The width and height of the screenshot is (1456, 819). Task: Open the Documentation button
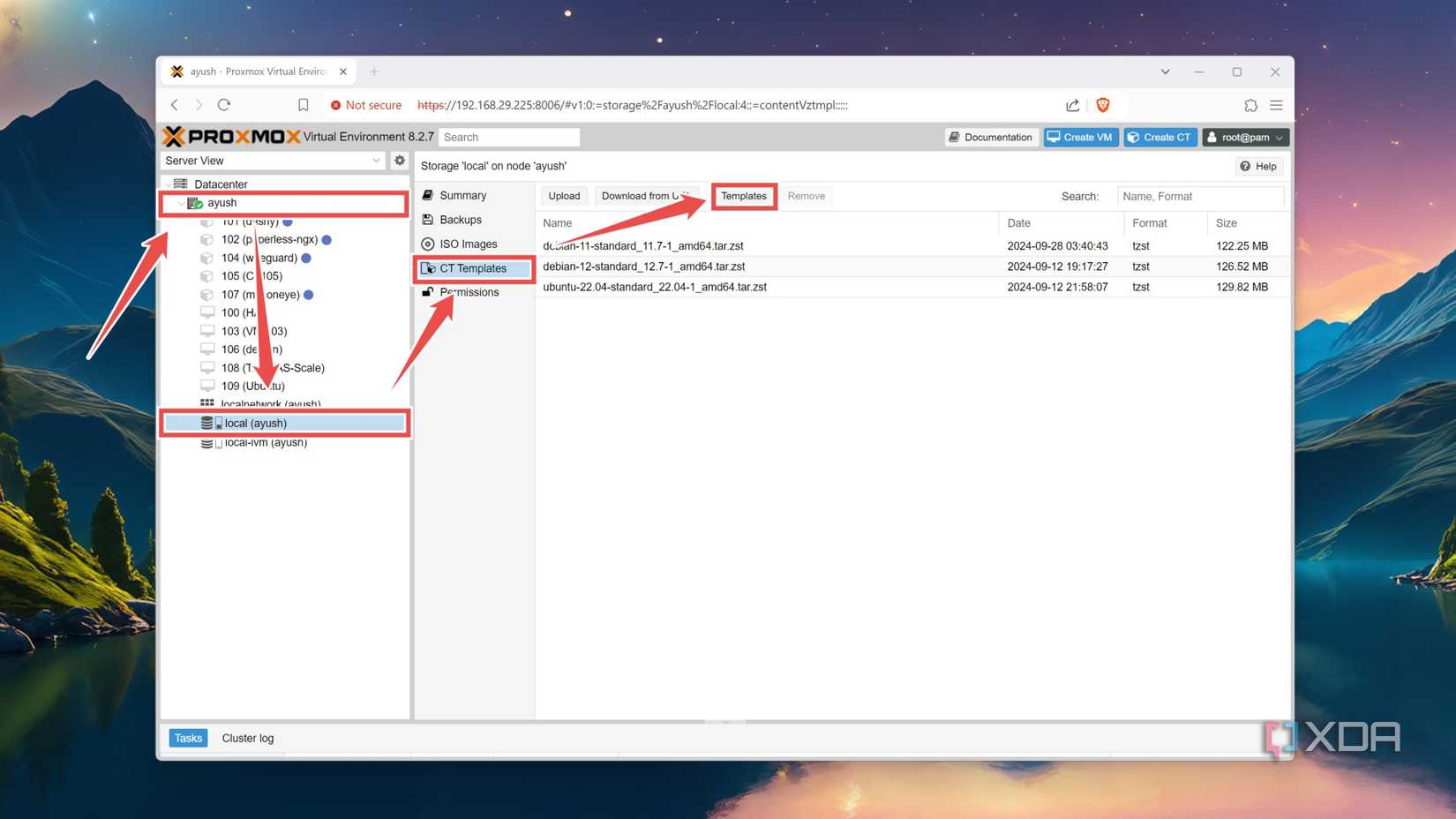coord(991,137)
